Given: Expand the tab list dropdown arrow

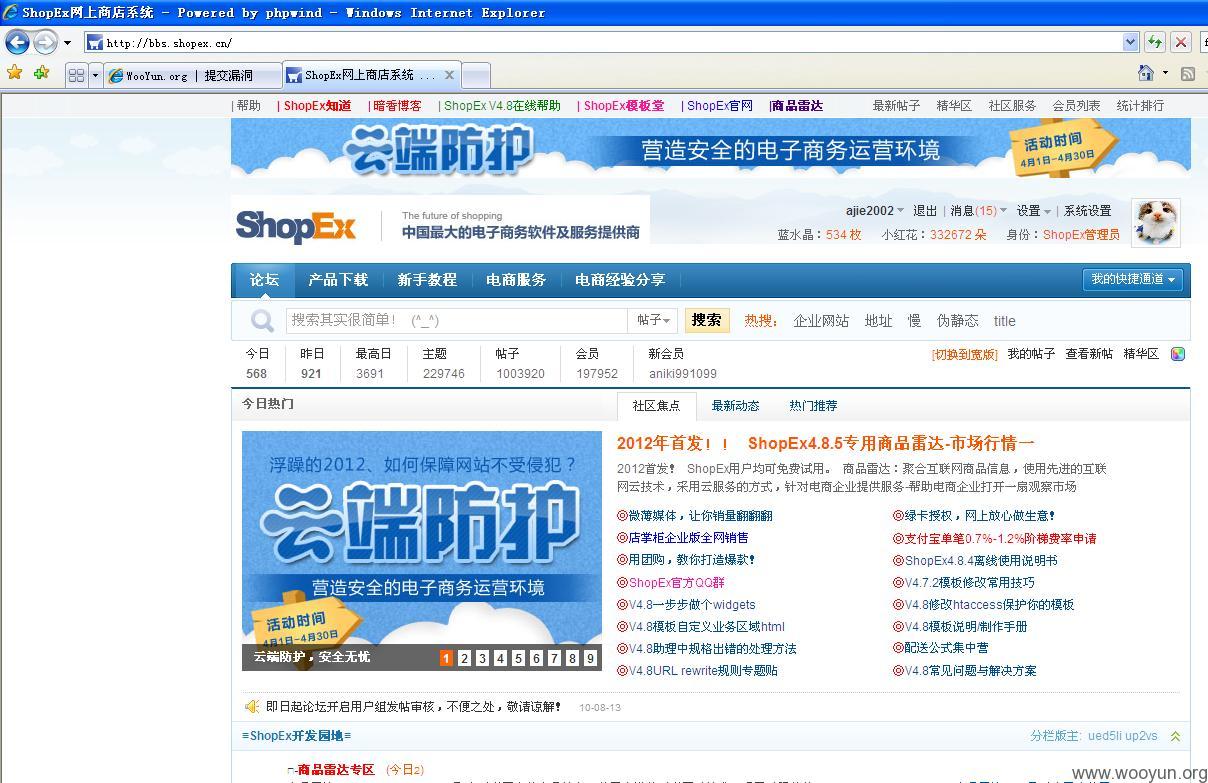Looking at the screenshot, I should pos(96,75).
